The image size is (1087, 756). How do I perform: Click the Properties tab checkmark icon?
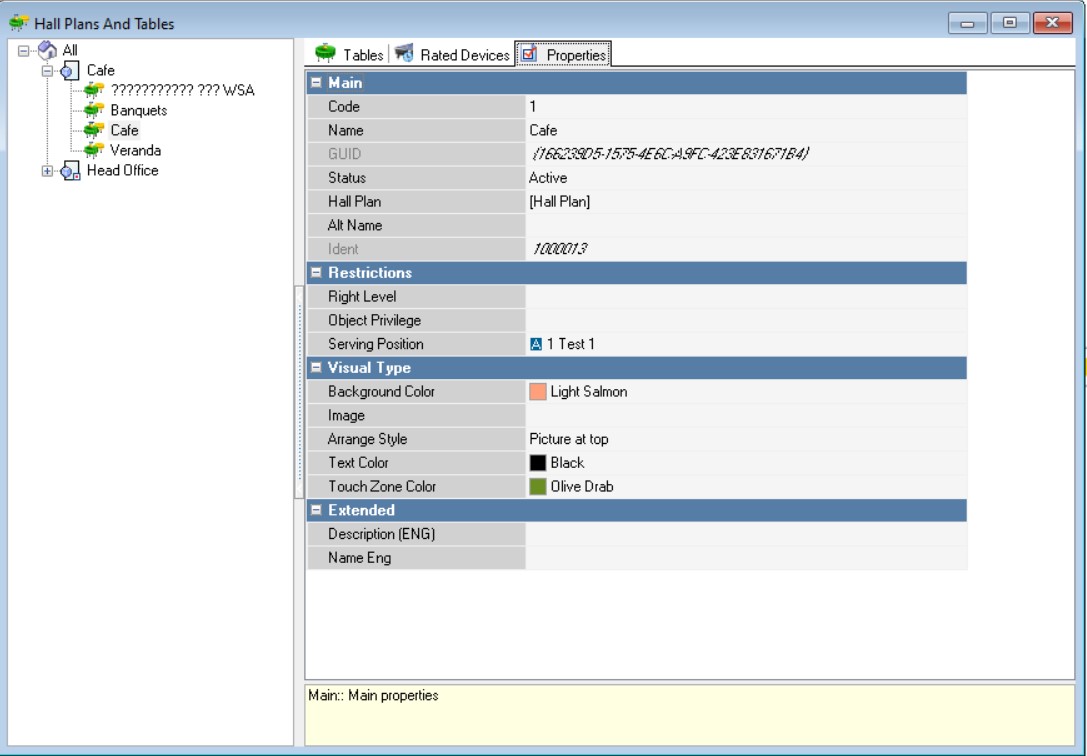(529, 53)
